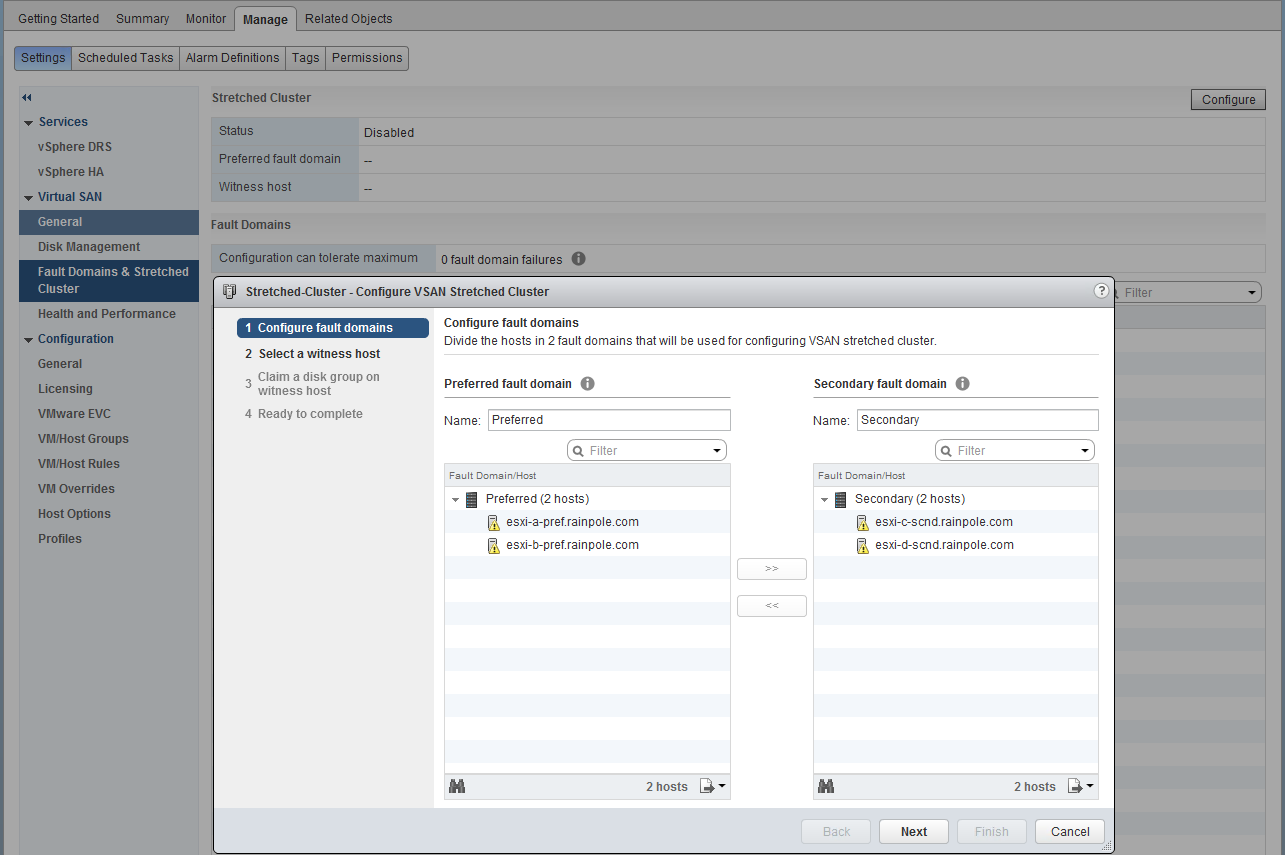Click info icon next to Secondary fault domain
1285x855 pixels.
(x=963, y=384)
